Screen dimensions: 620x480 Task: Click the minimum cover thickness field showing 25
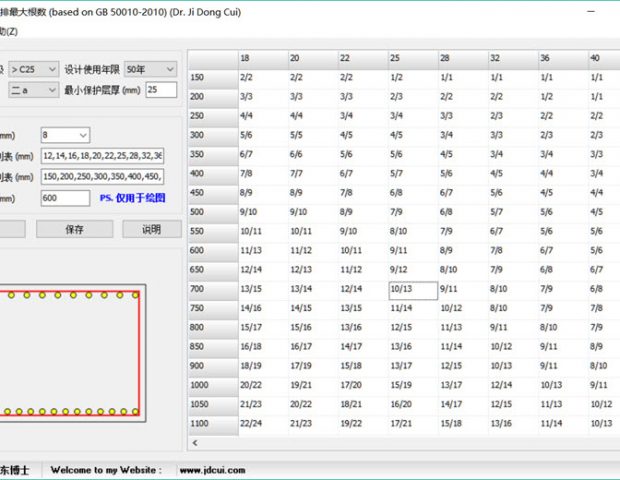[x=160, y=90]
